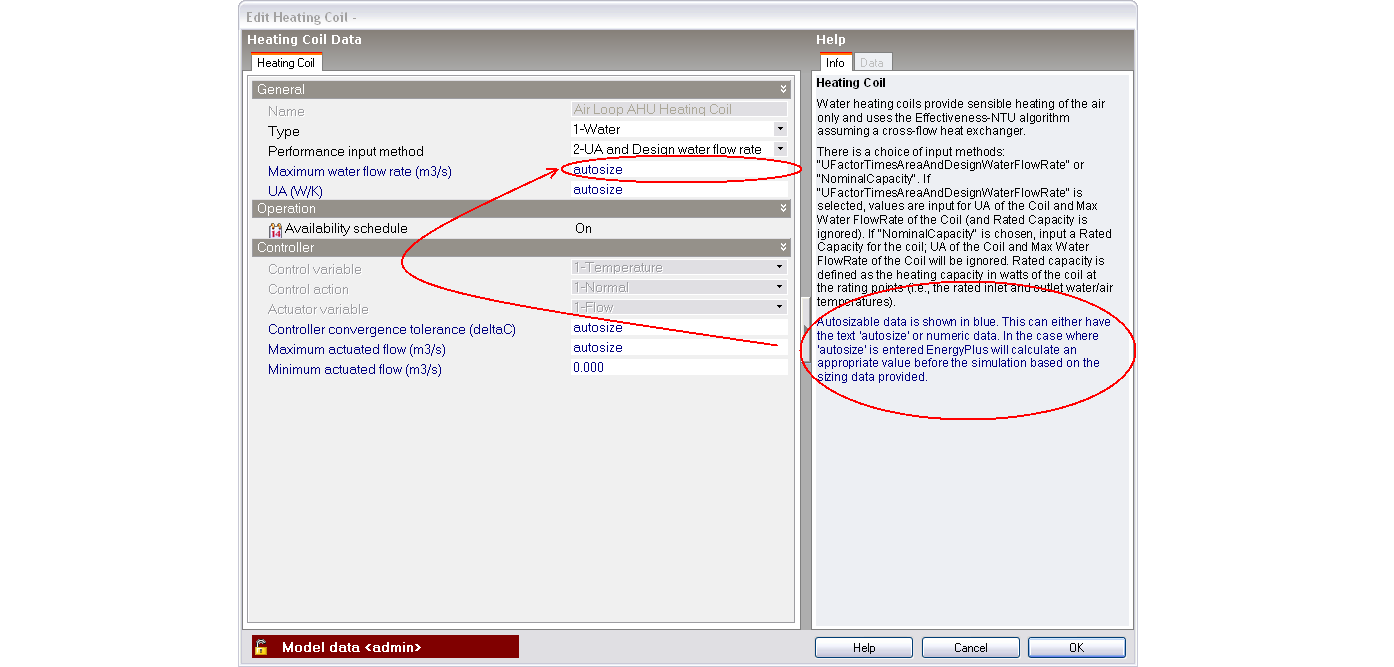Image resolution: width=1394 pixels, height=667 pixels.
Task: Open the Control variable dropdown arrow
Action: [780, 267]
